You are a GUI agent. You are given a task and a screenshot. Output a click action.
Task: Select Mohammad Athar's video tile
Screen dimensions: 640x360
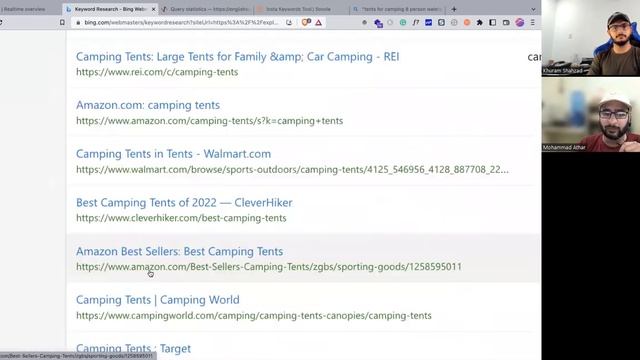tap(591, 114)
